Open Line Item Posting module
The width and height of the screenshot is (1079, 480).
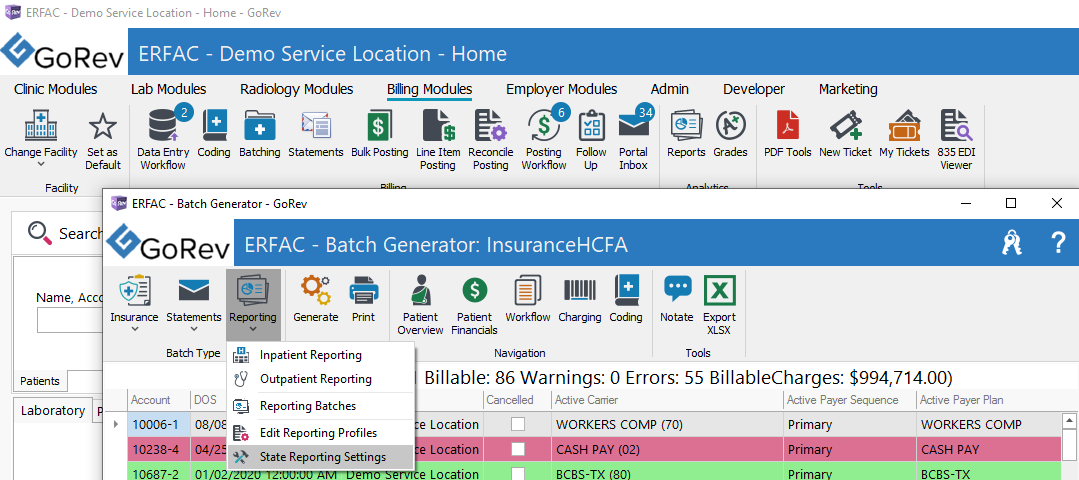coord(438,140)
